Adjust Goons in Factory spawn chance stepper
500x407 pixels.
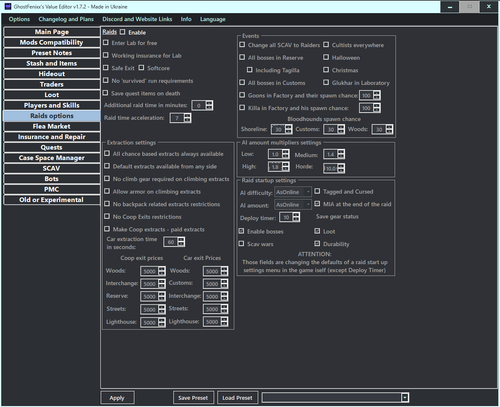point(377,96)
